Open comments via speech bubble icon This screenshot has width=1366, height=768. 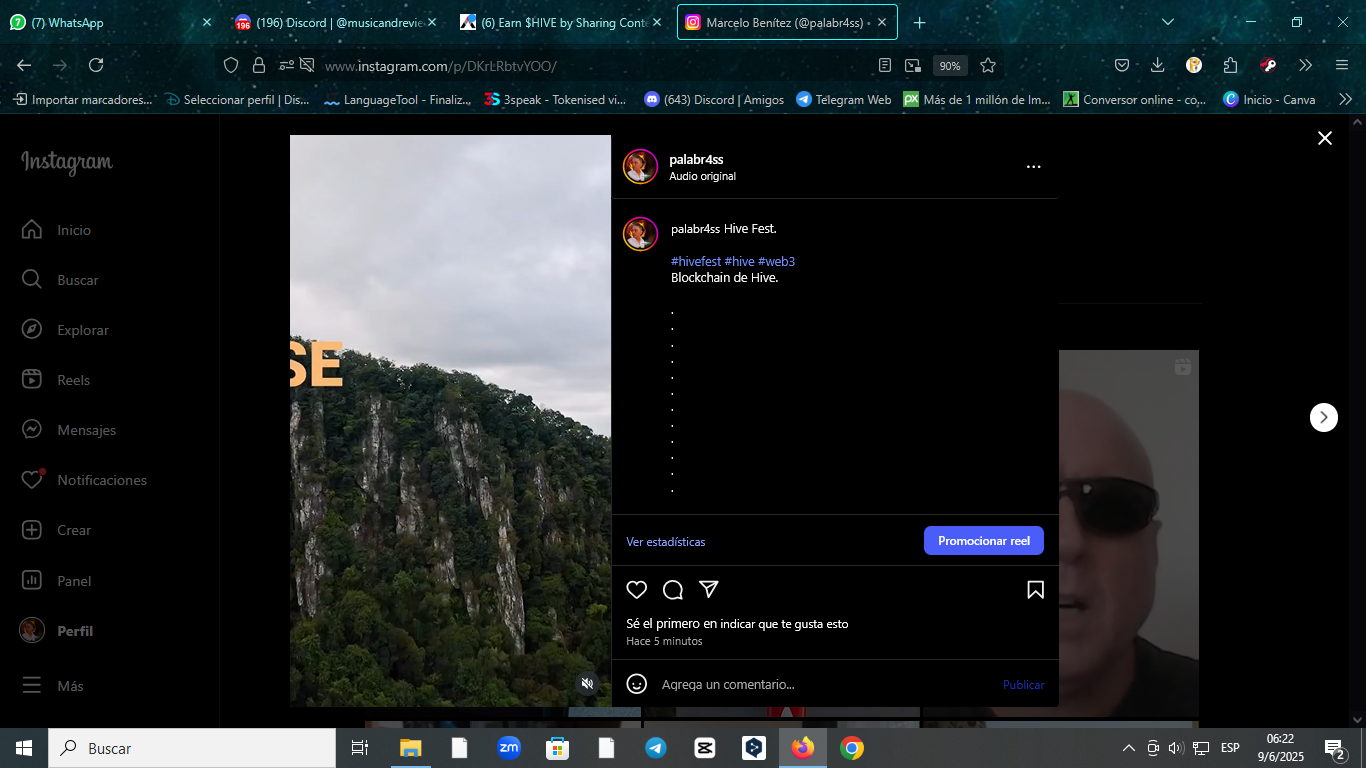coord(673,590)
